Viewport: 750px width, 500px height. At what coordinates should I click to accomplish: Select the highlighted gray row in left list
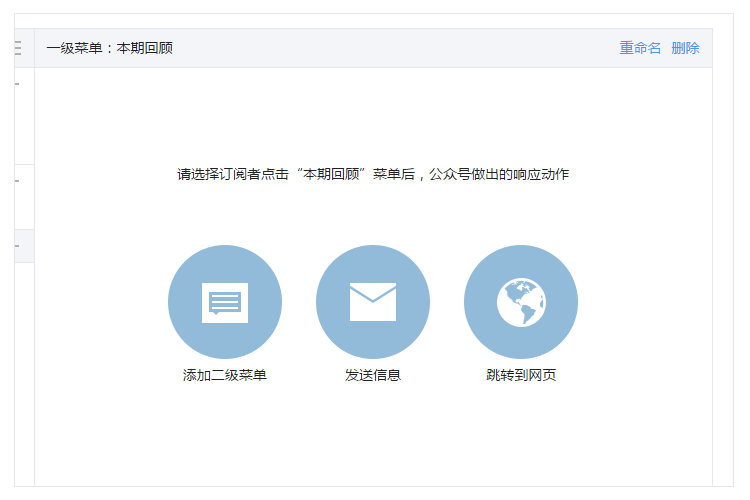click(24, 246)
